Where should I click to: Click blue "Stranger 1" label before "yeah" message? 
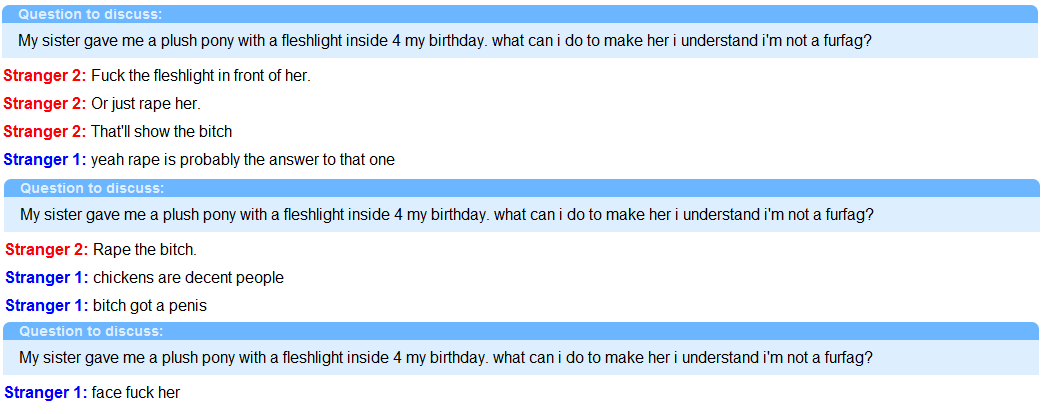[45, 160]
